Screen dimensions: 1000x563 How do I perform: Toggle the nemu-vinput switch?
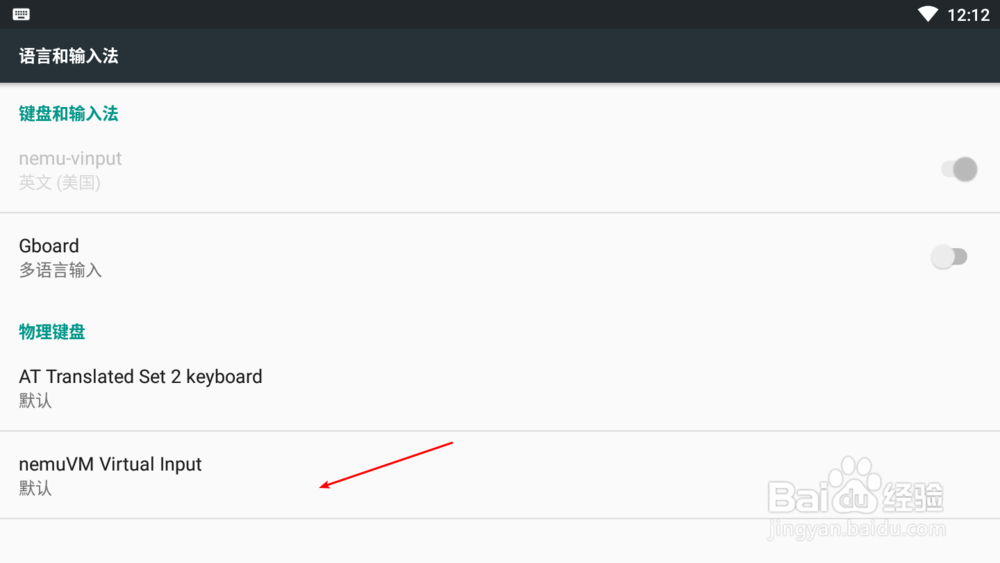click(958, 169)
